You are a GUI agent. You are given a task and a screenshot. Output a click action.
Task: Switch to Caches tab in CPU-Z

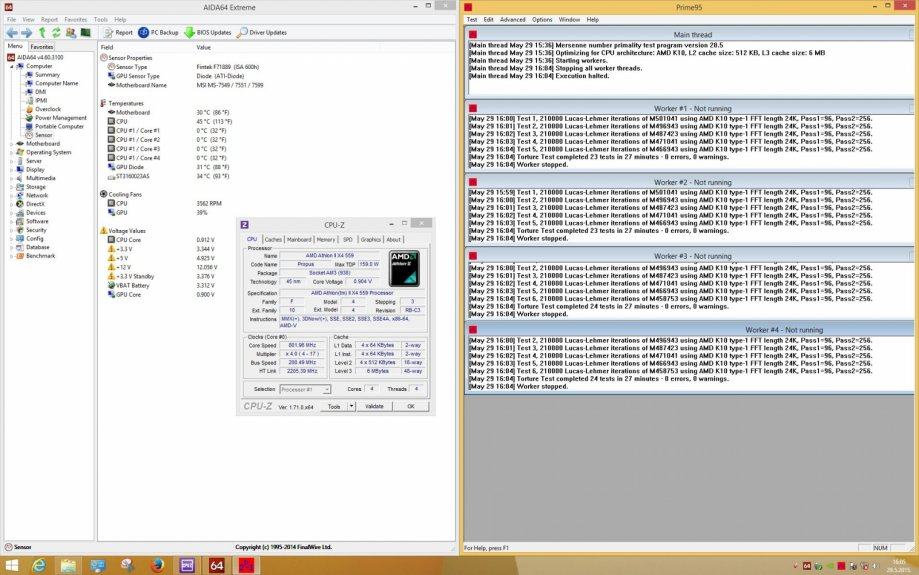[x=273, y=239]
